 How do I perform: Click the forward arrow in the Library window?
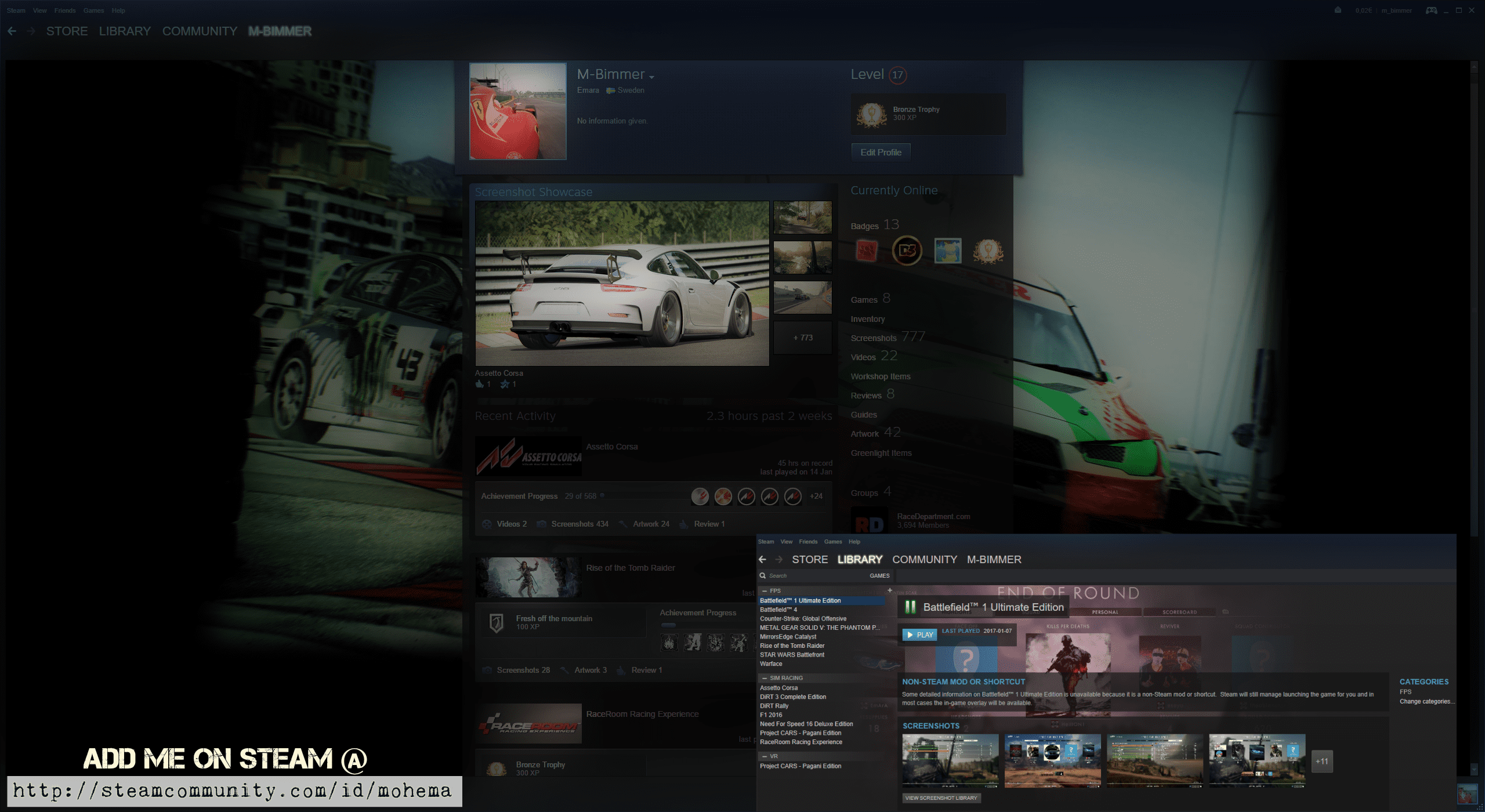click(x=779, y=560)
